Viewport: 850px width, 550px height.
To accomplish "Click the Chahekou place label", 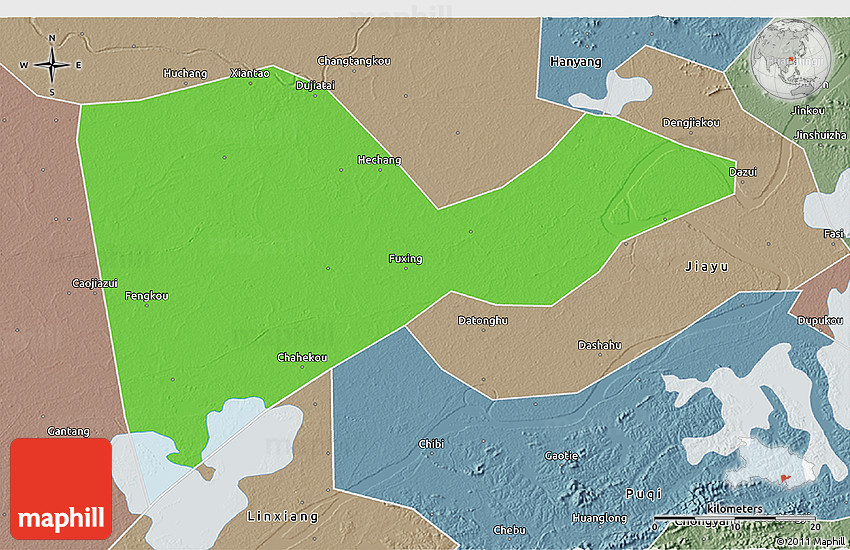I will (x=302, y=358).
